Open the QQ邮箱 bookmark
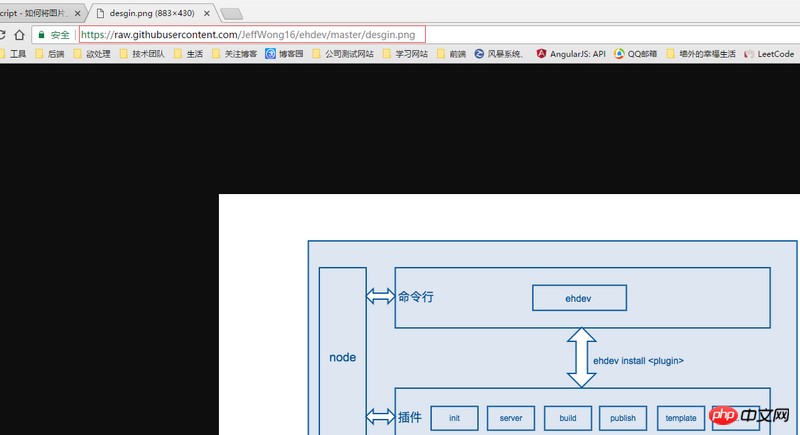This screenshot has height=435, width=800. 636,54
